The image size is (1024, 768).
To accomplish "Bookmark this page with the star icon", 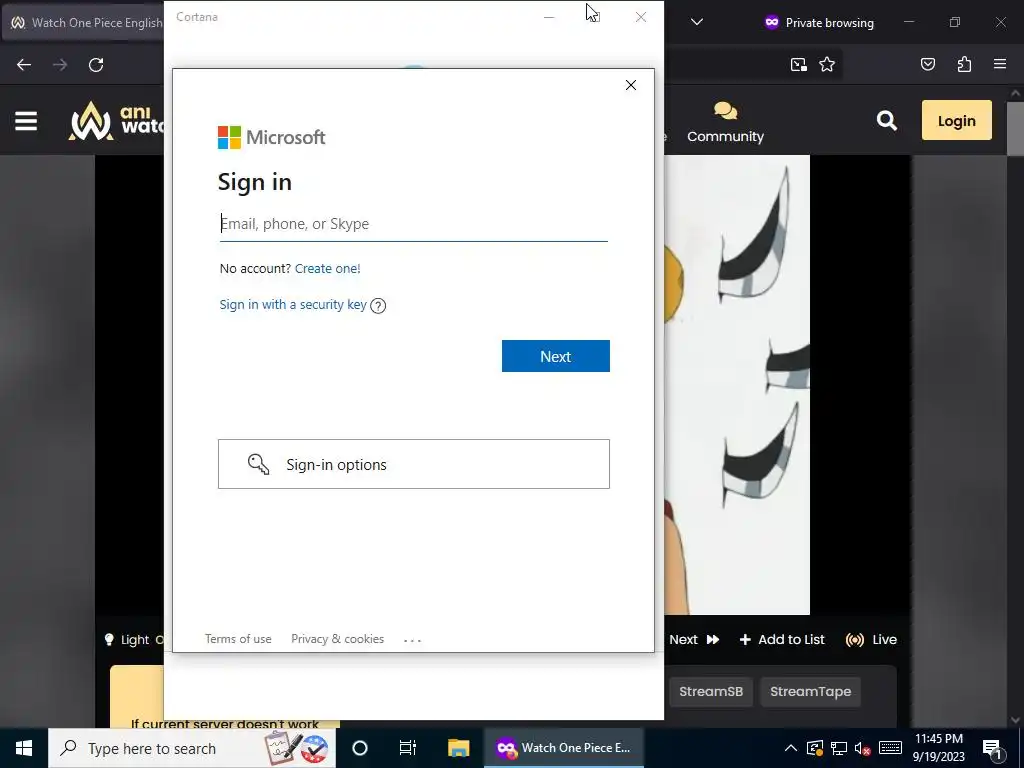I will [x=827, y=64].
